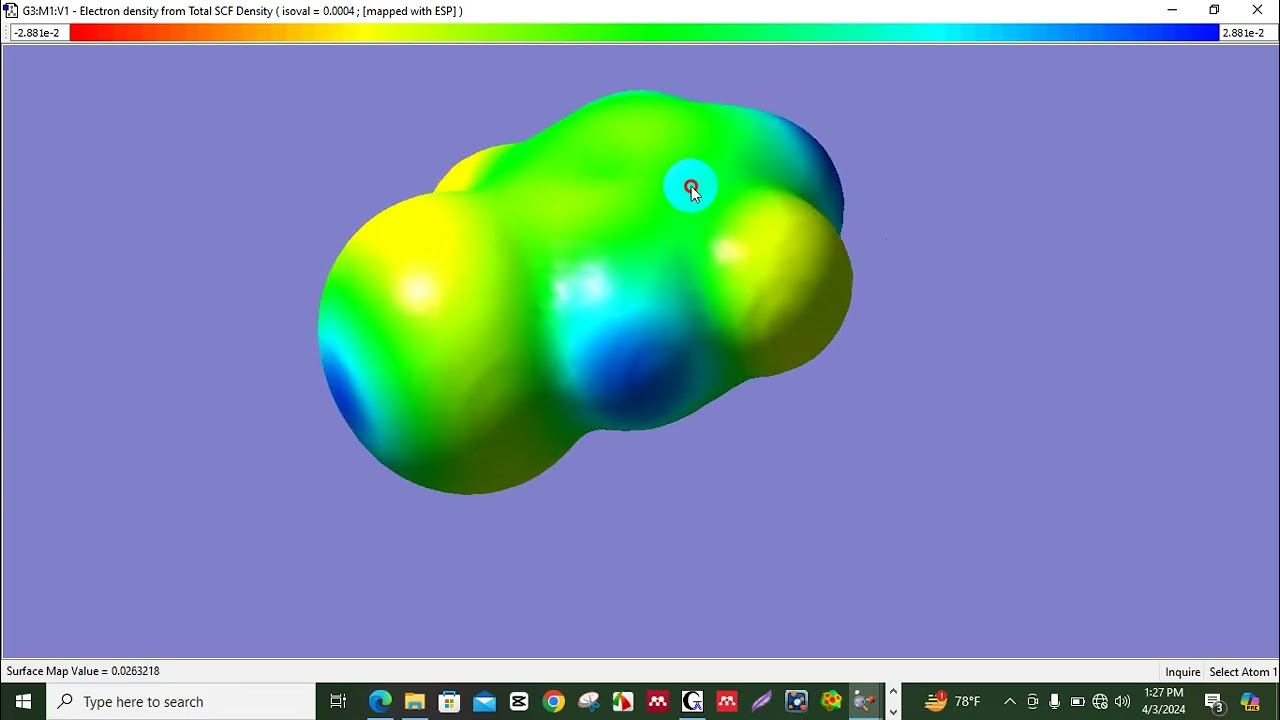Restore down the GaussView window
Viewport: 1280px width, 720px height.
(1214, 10)
